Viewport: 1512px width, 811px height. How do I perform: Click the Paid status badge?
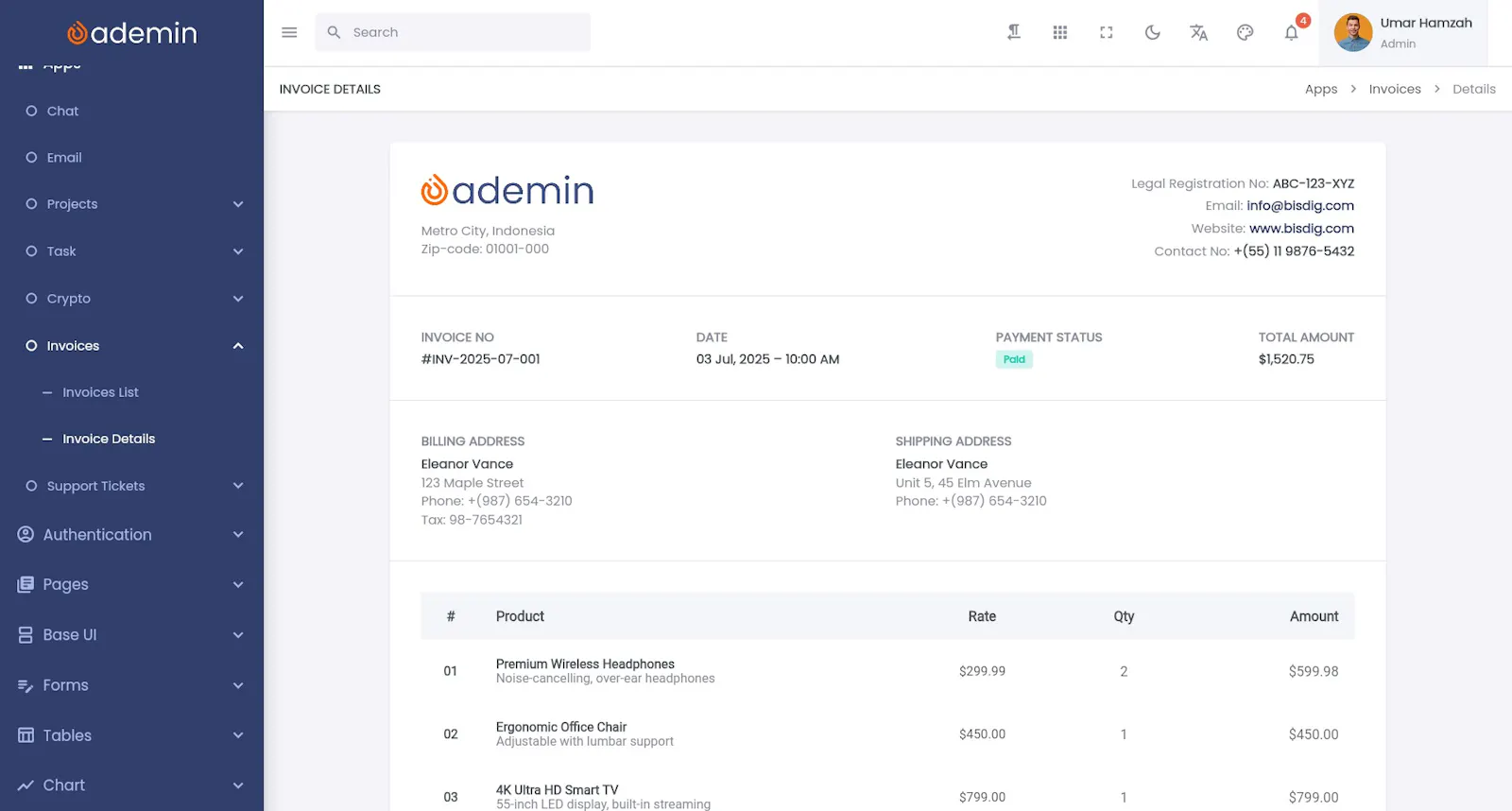tap(1014, 359)
